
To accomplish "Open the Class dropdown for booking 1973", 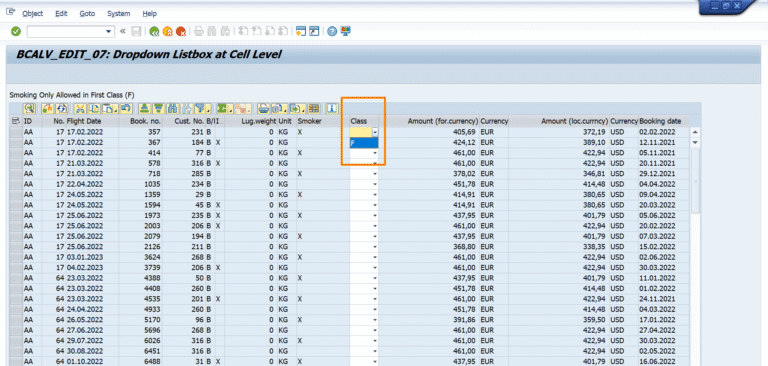I will pos(375,215).
